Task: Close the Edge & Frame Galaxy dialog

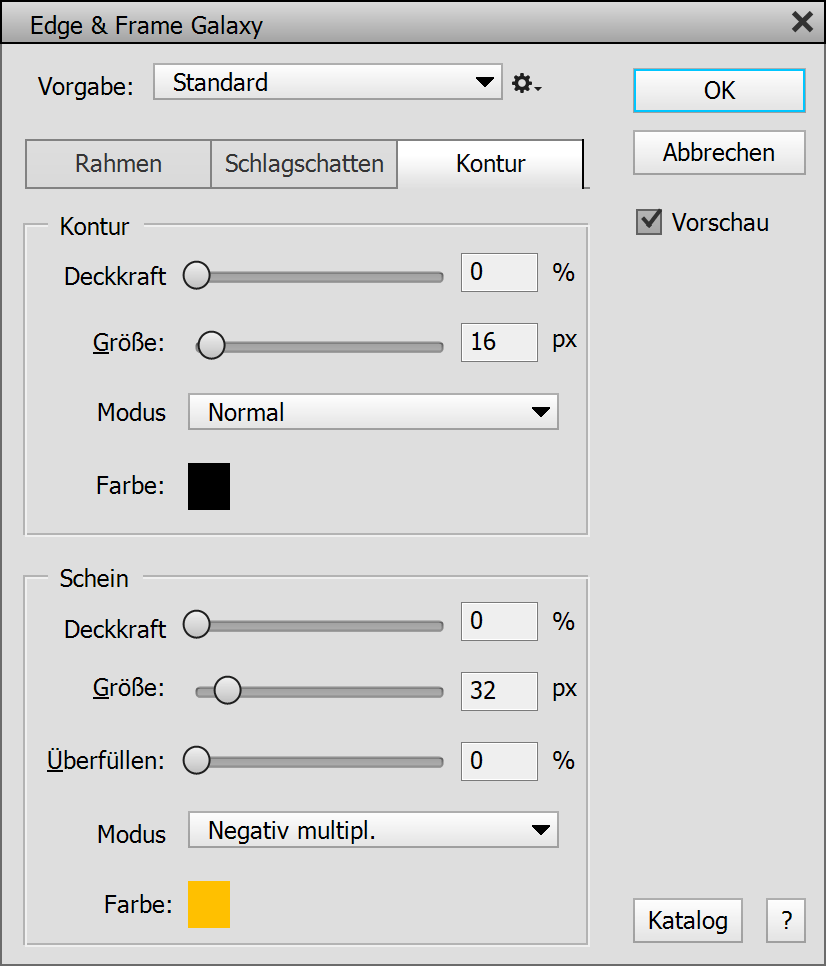Action: 802,22
